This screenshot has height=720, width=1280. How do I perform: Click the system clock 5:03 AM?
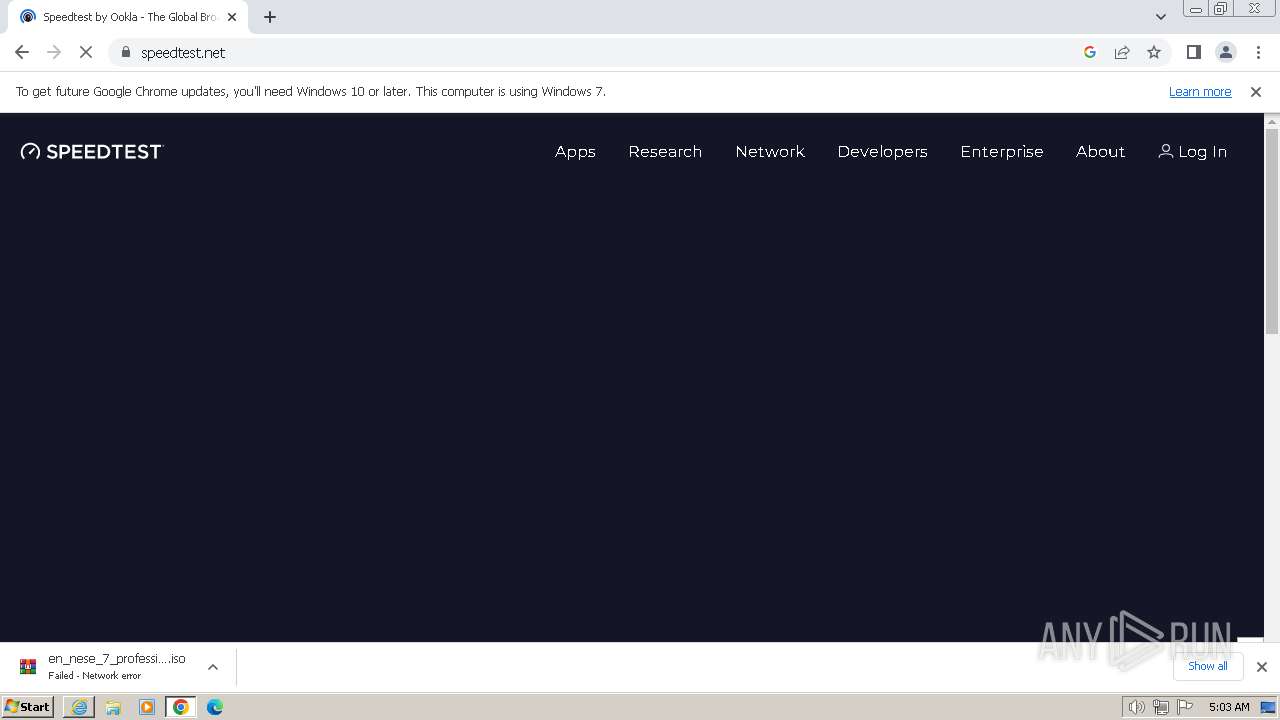(1229, 707)
